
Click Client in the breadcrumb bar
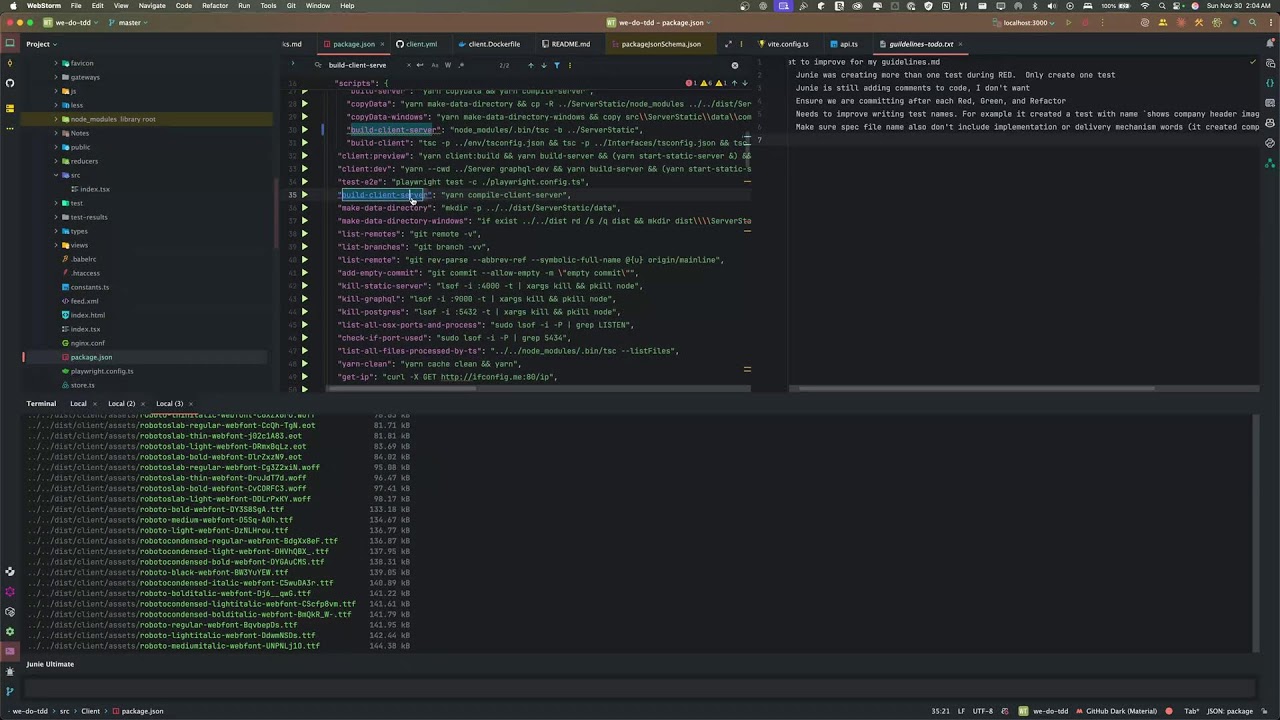(x=90, y=711)
